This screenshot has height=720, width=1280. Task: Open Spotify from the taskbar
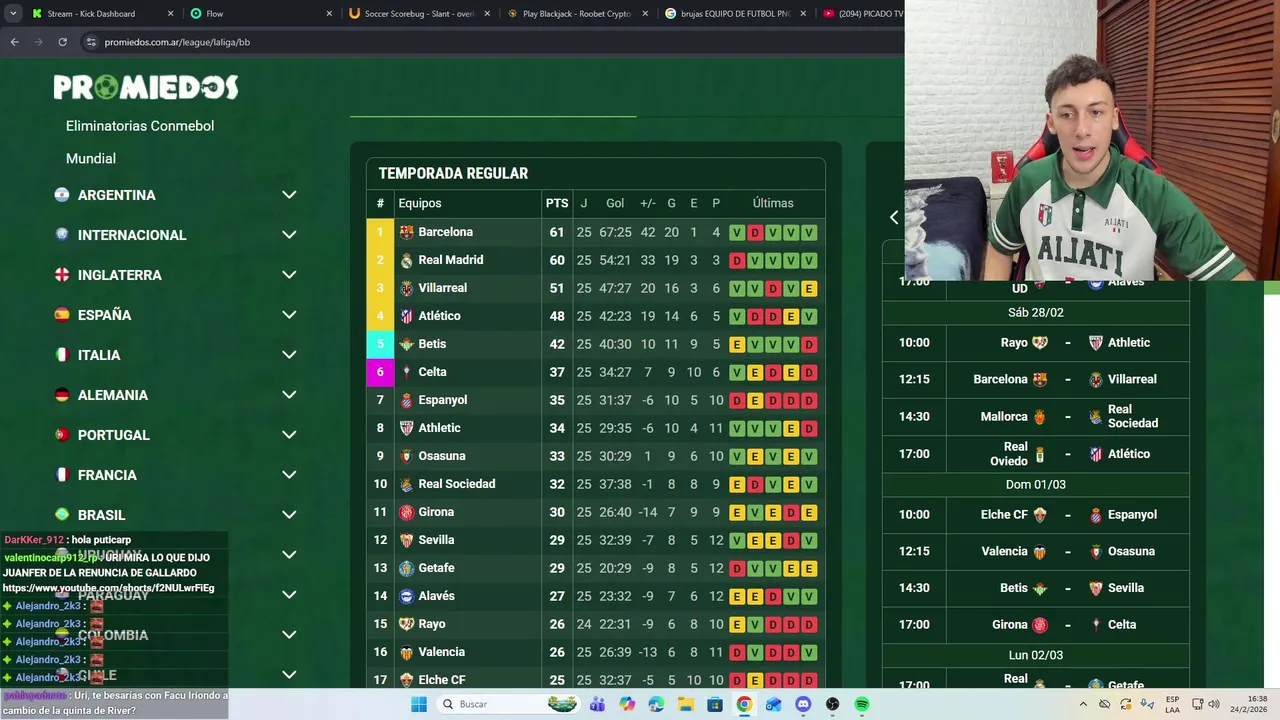click(x=862, y=704)
